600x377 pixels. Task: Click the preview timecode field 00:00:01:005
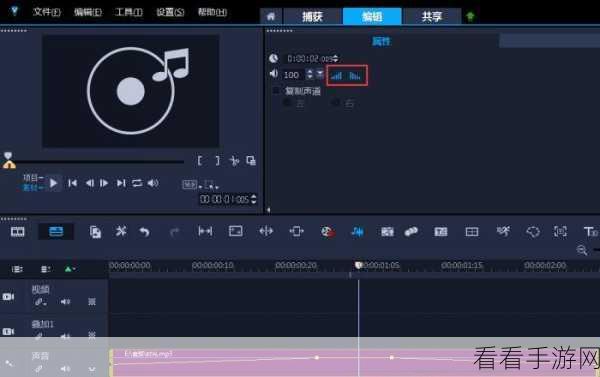[x=225, y=199]
